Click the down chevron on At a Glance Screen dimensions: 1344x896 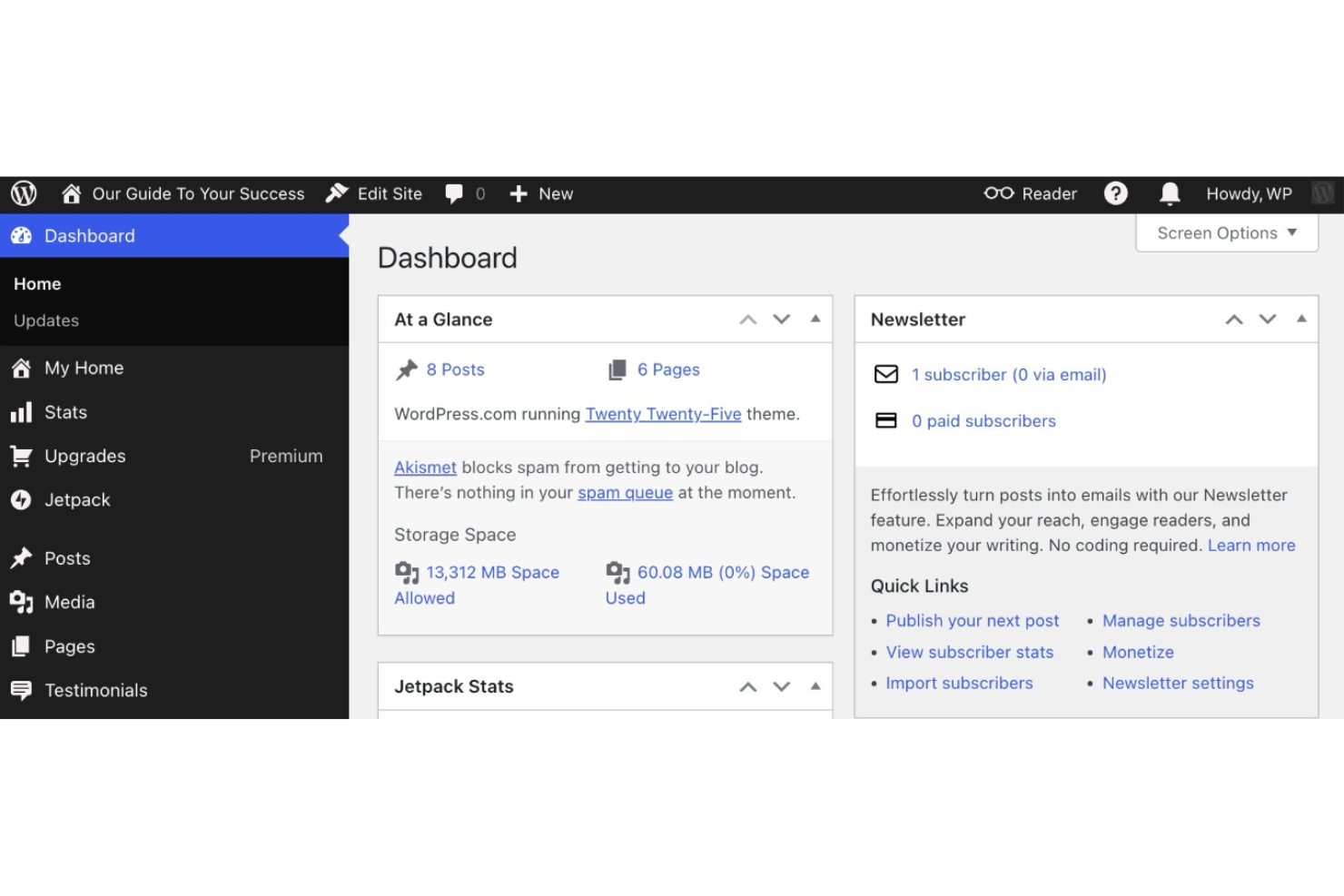tap(781, 319)
